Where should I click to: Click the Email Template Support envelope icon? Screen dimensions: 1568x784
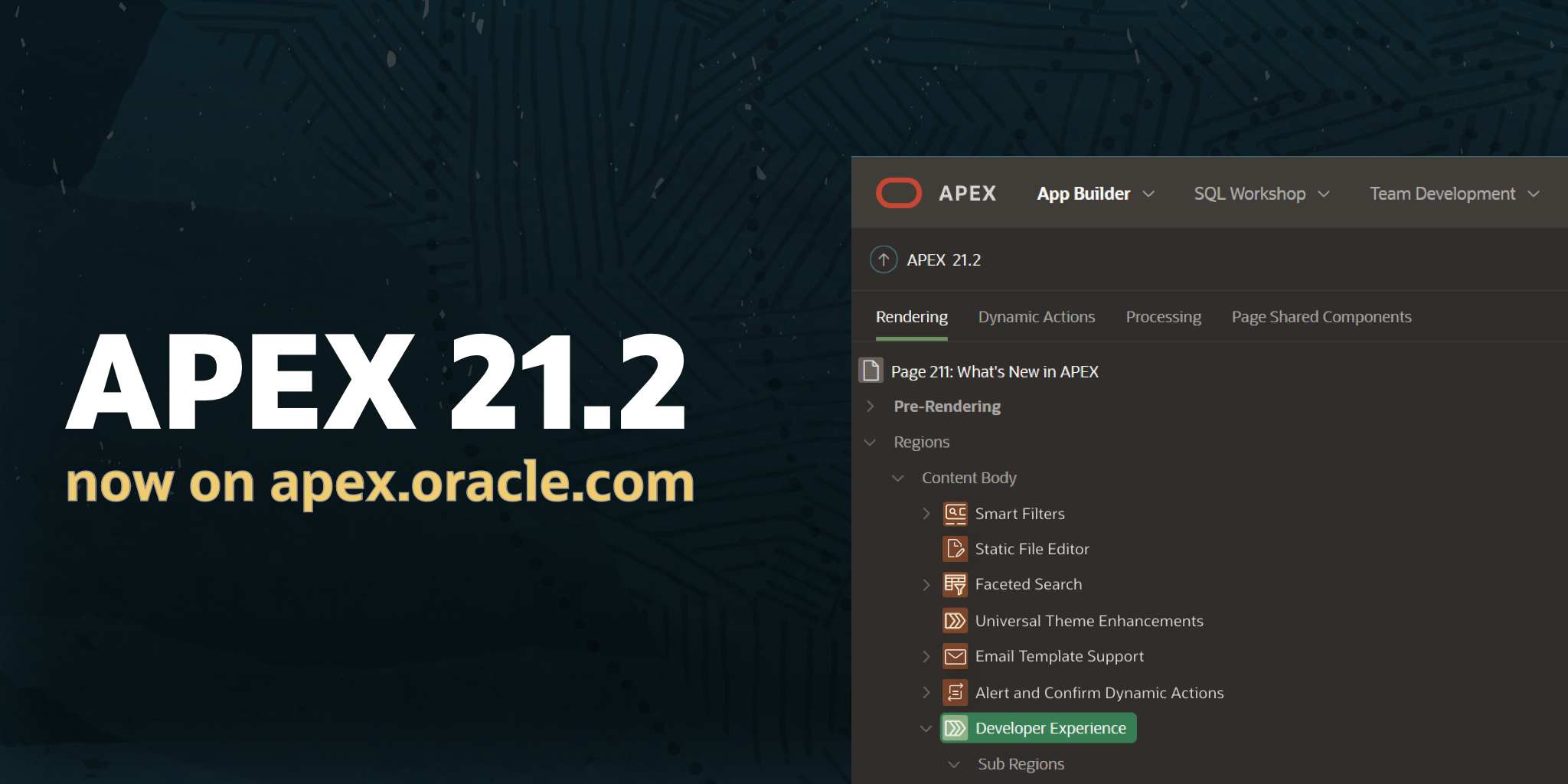(955, 657)
